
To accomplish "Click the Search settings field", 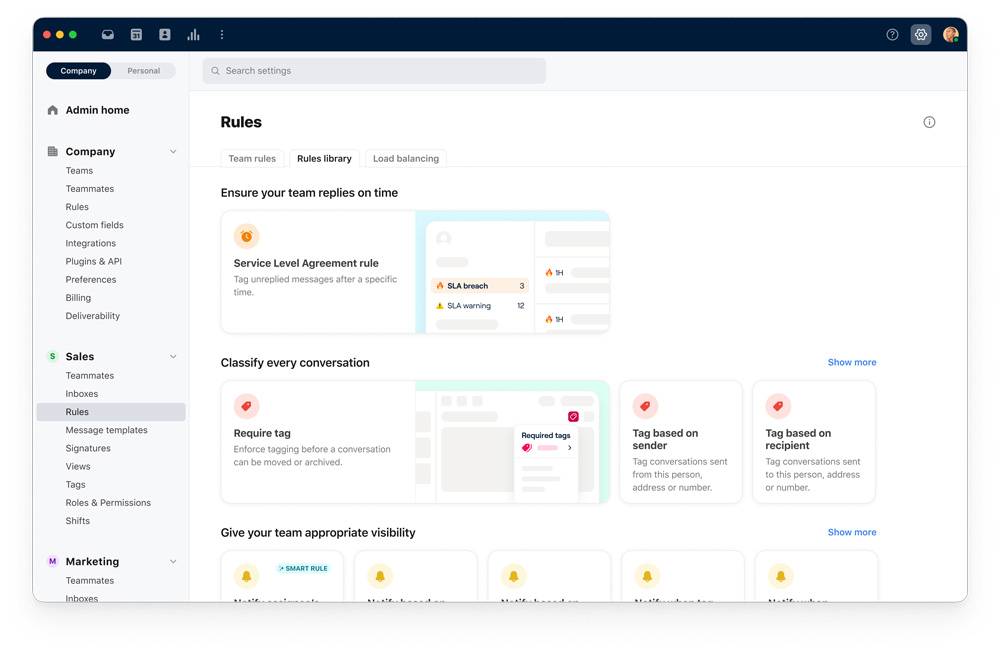I will 374,71.
